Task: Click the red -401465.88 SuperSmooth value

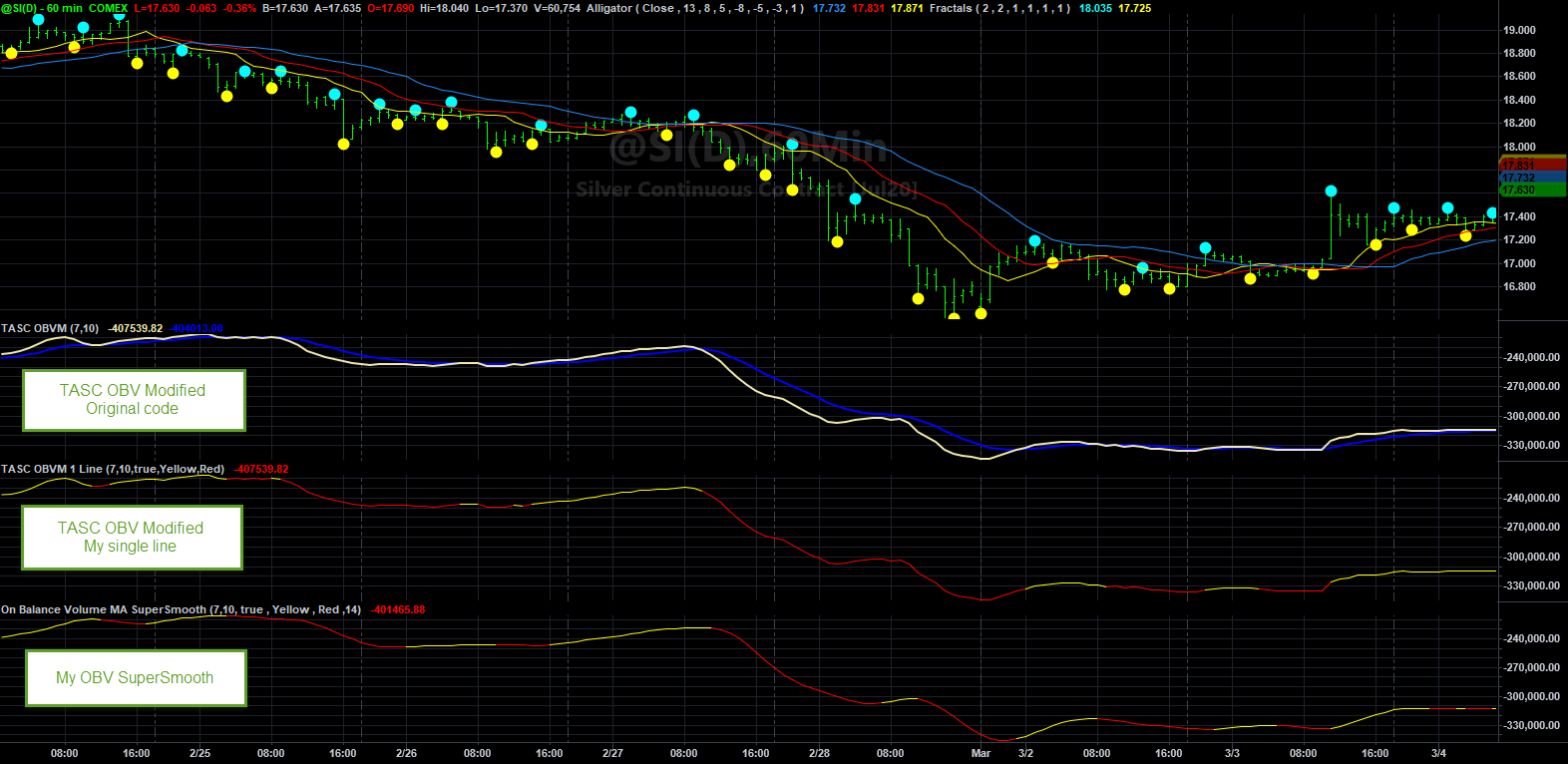Action: pos(398,609)
